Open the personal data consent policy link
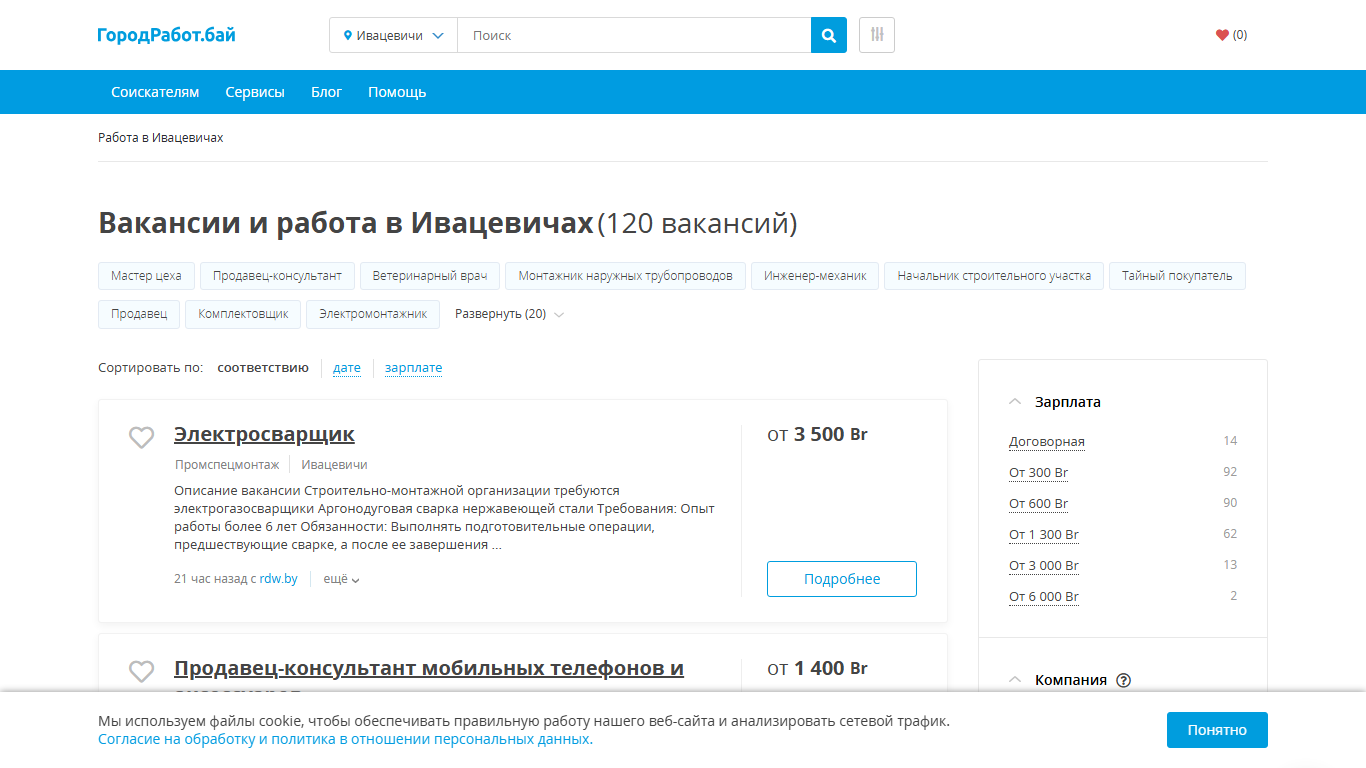The image size is (1366, 768). tap(344, 740)
